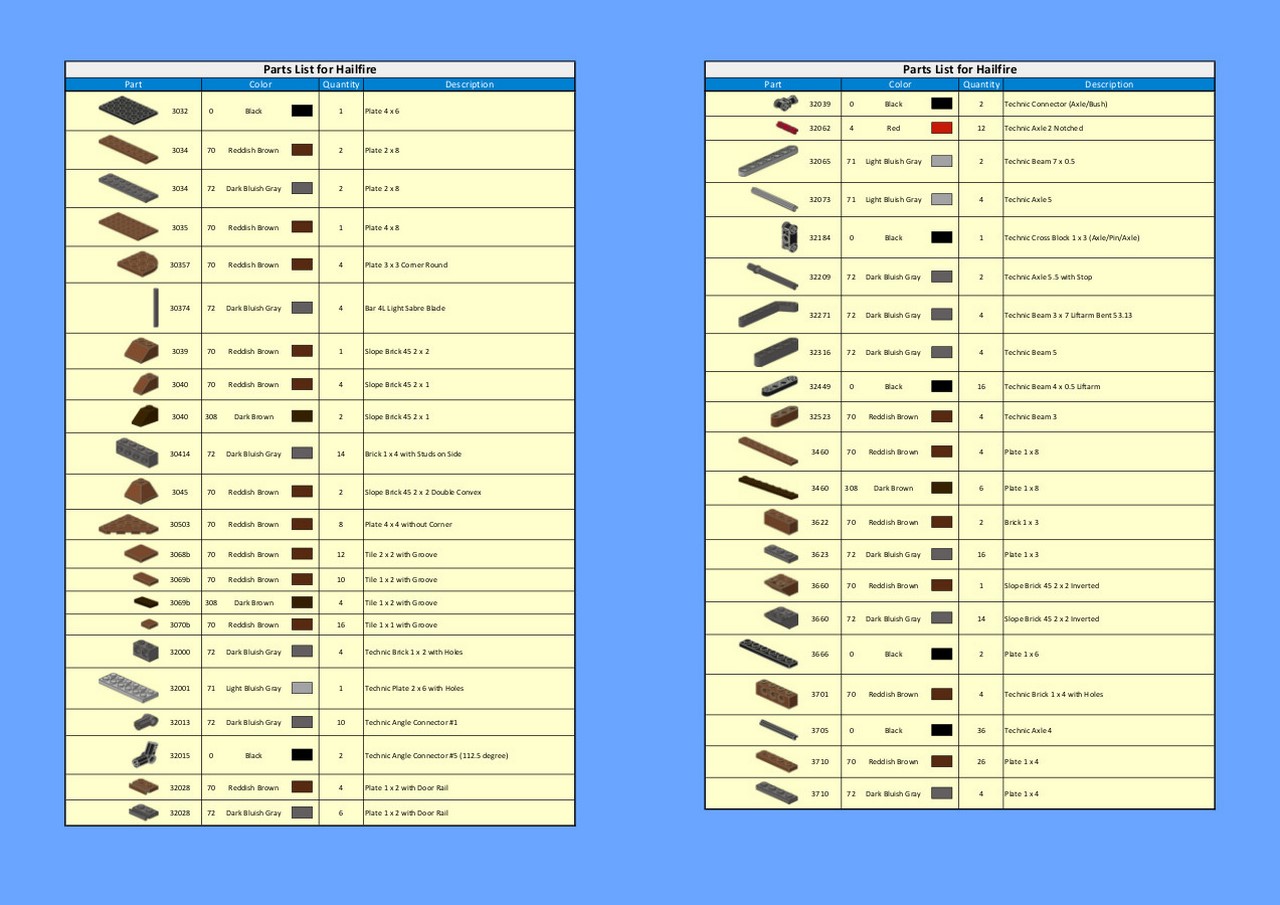Click the Black Plate 4 x 6 part image
1280x905 pixels.
click(x=128, y=111)
